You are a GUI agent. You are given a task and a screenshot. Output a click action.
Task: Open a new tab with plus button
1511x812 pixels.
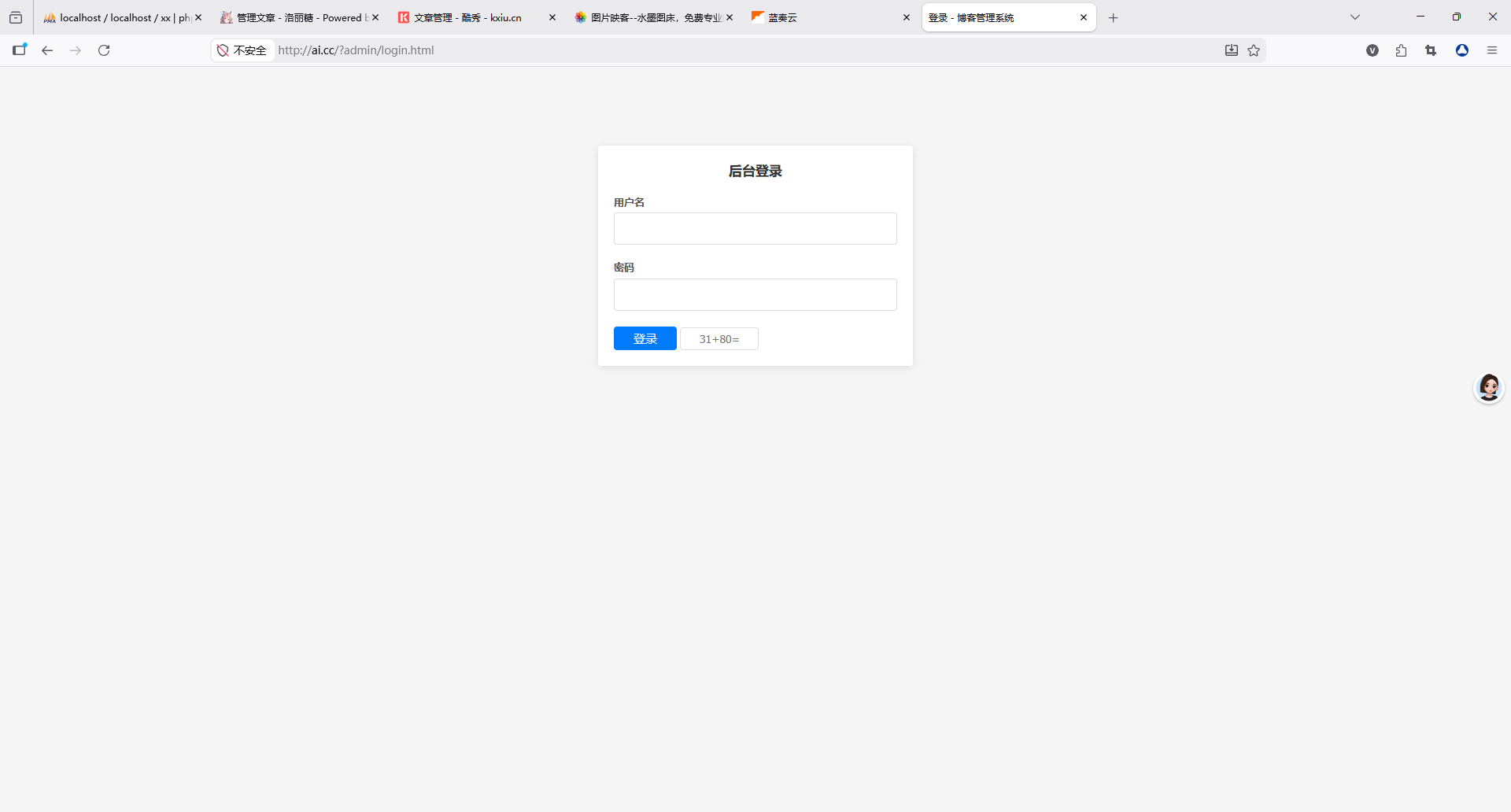[x=1113, y=17]
